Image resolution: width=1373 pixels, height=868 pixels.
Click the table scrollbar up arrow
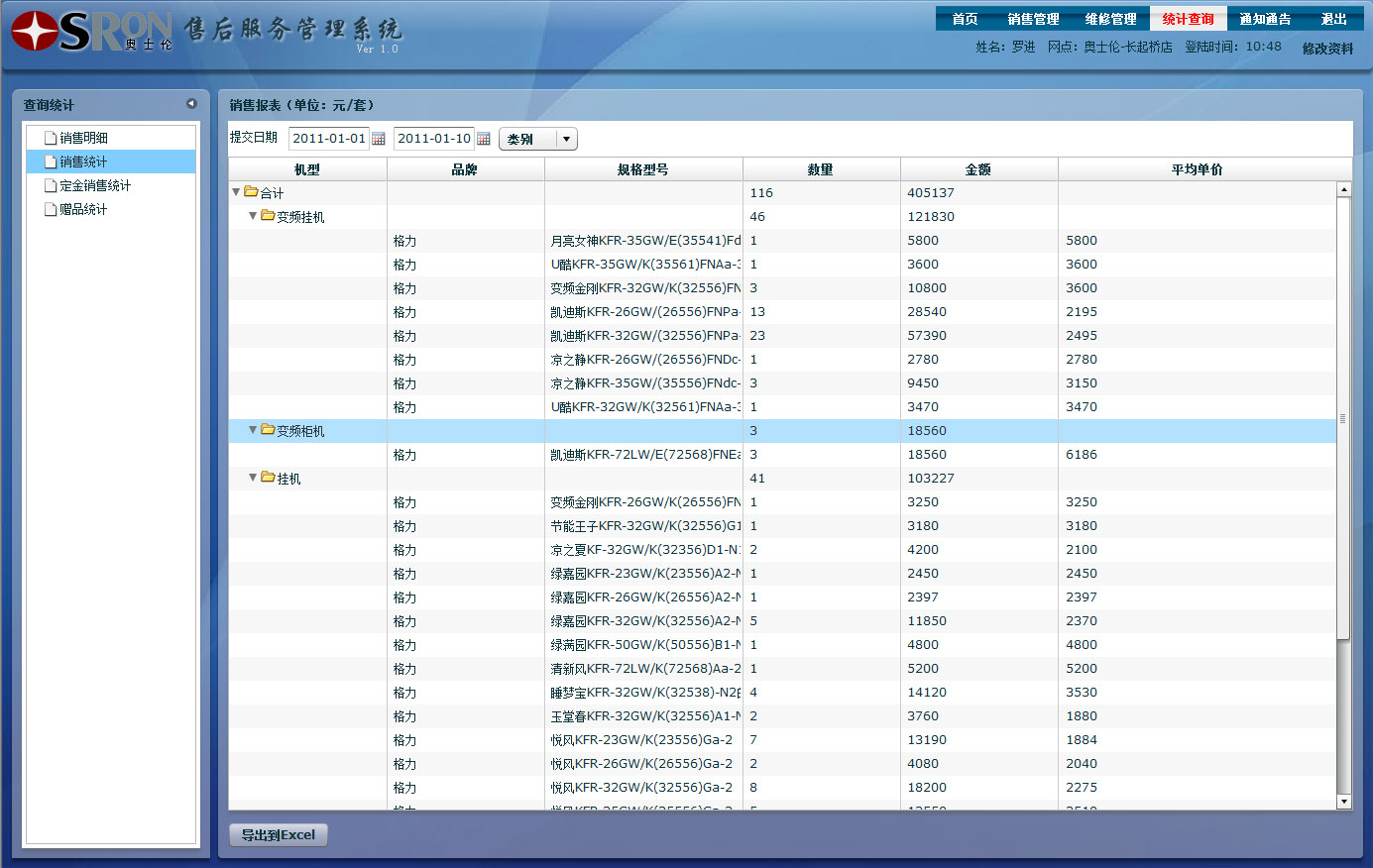[1344, 189]
